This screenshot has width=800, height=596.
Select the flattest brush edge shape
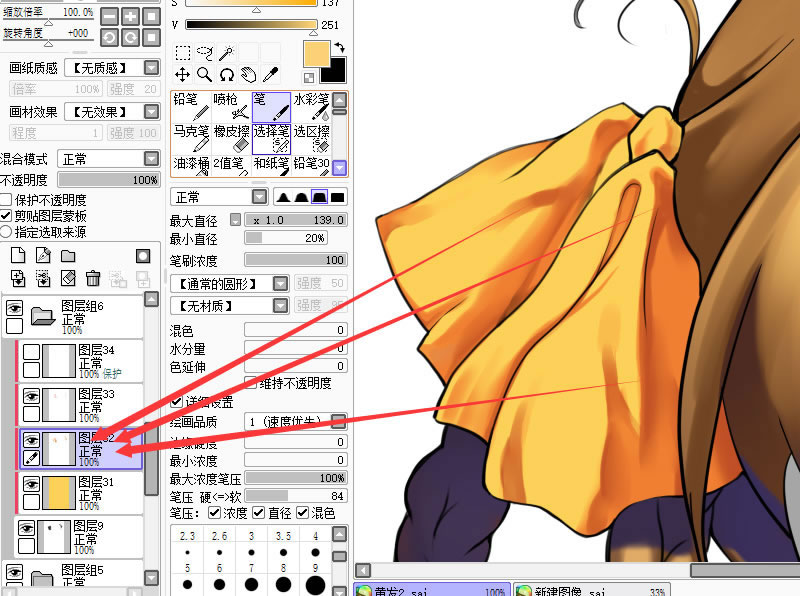[x=337, y=197]
